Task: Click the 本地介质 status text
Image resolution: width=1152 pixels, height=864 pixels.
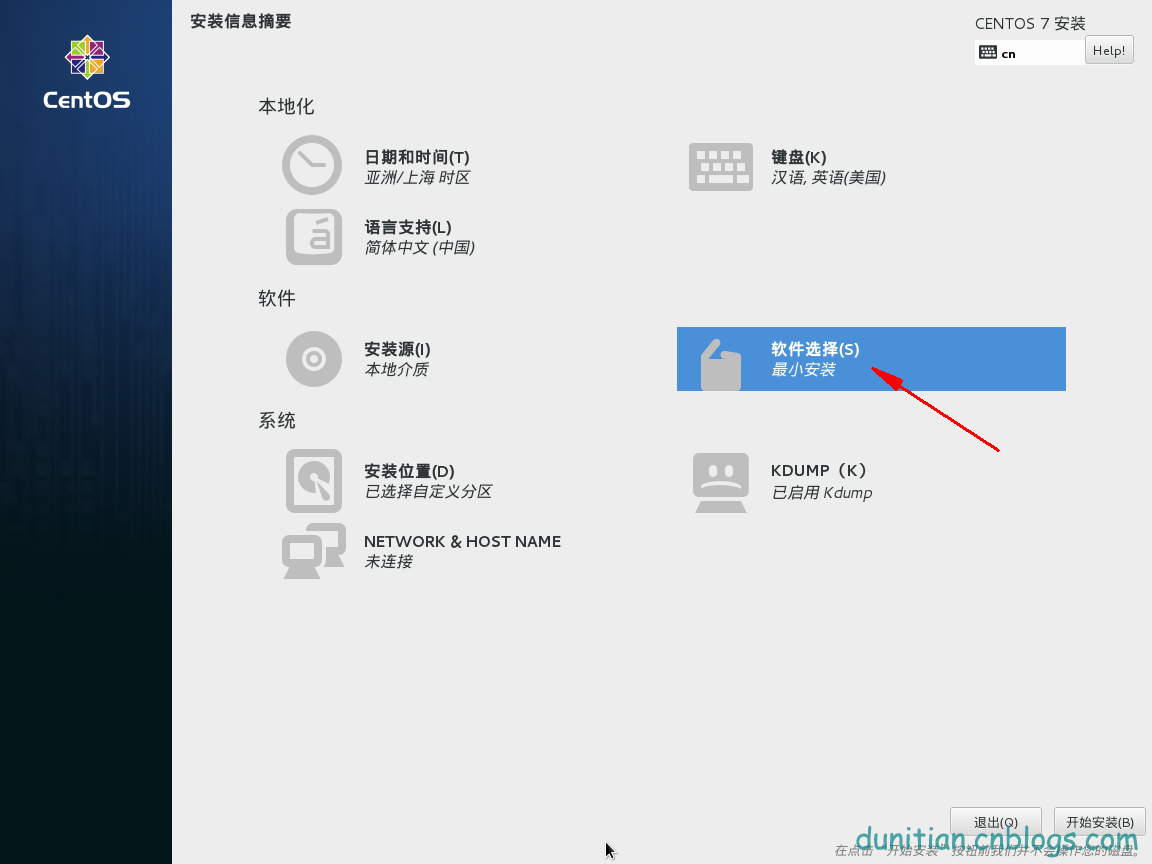Action: coord(397,370)
